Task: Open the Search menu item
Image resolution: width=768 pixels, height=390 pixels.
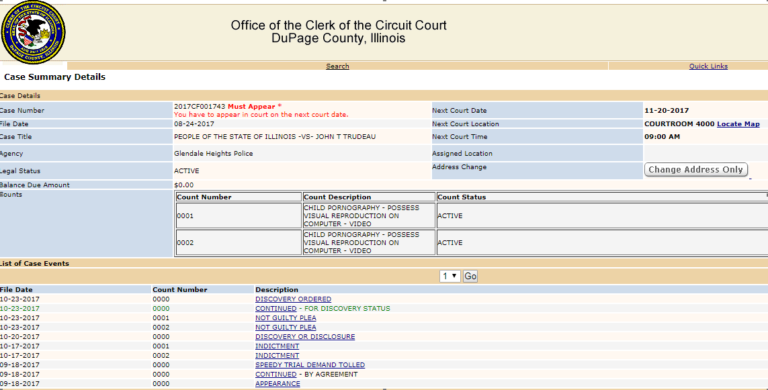Action: pyautogui.click(x=337, y=66)
